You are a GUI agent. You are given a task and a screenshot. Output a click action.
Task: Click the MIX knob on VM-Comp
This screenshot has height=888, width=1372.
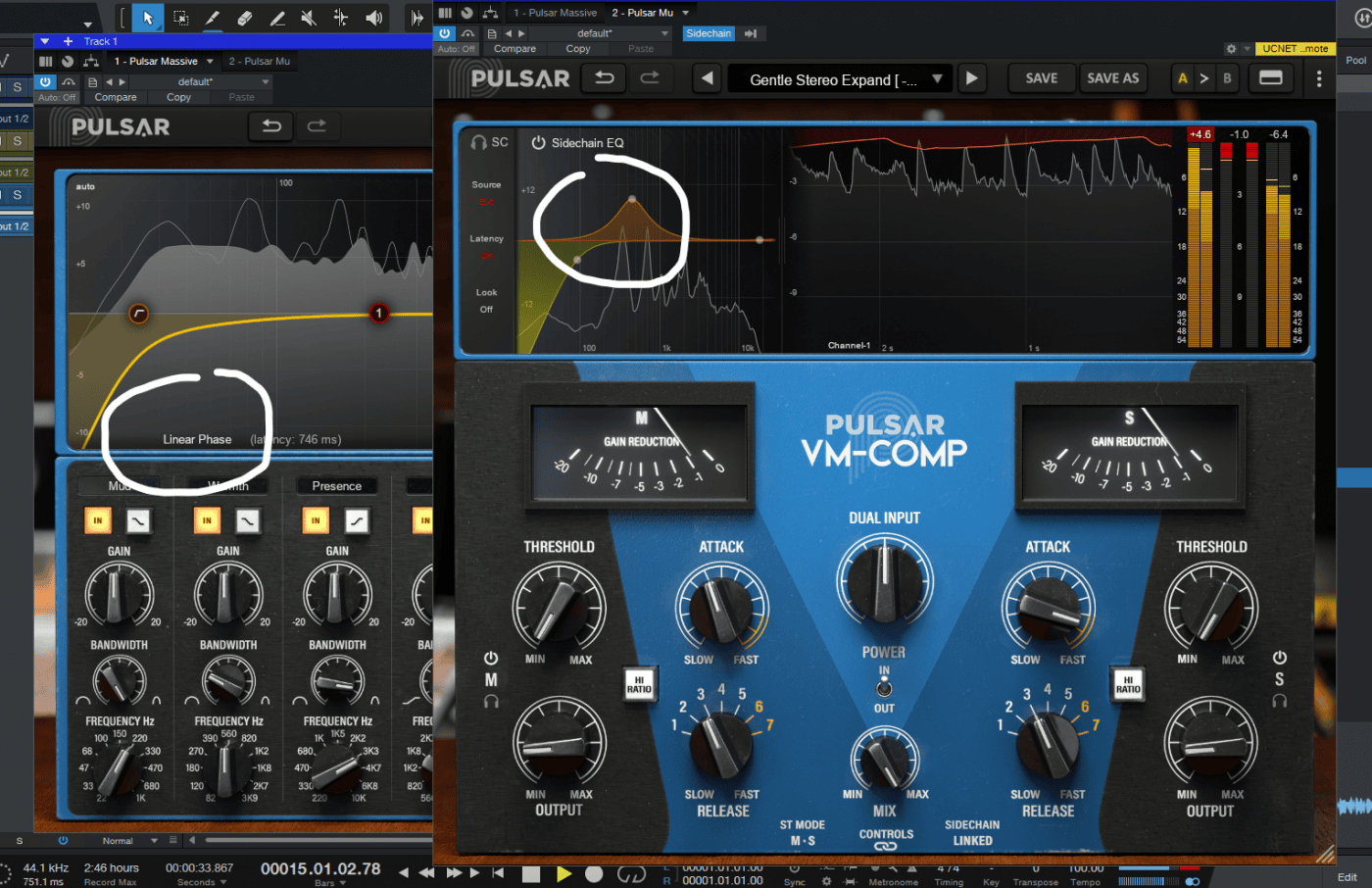[x=884, y=762]
